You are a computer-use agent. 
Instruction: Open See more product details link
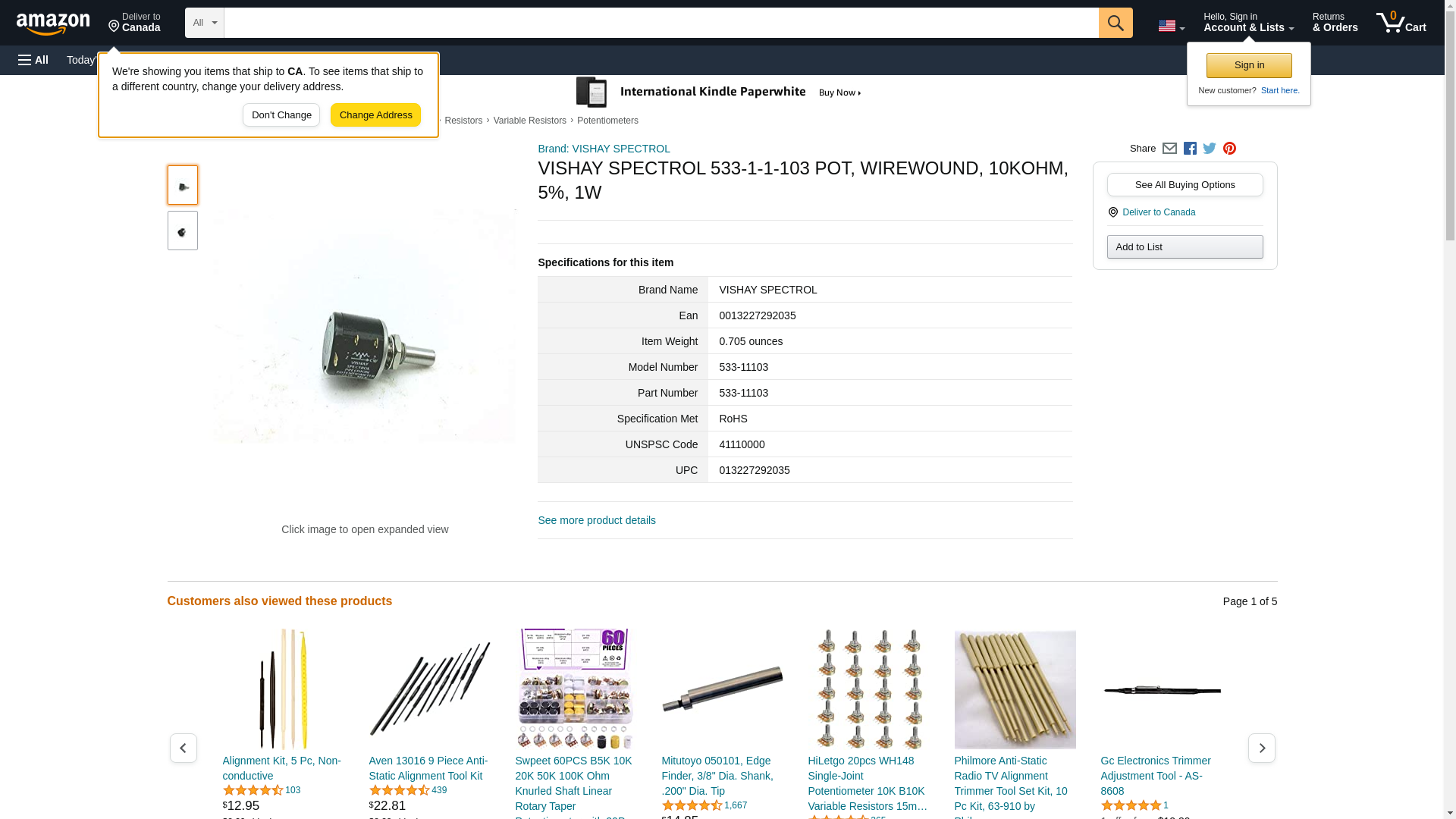tap(597, 520)
